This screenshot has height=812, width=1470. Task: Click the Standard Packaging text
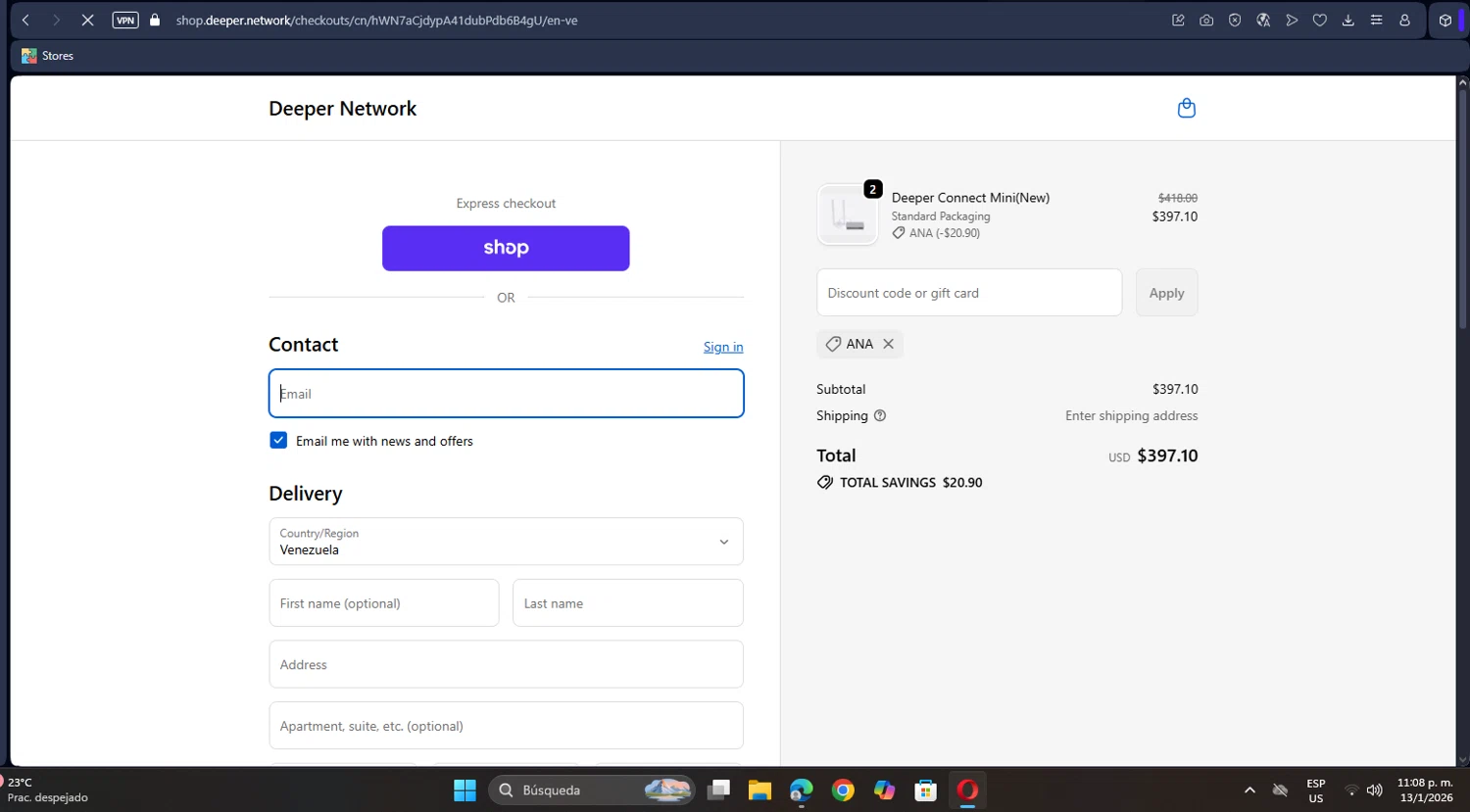[x=941, y=216]
